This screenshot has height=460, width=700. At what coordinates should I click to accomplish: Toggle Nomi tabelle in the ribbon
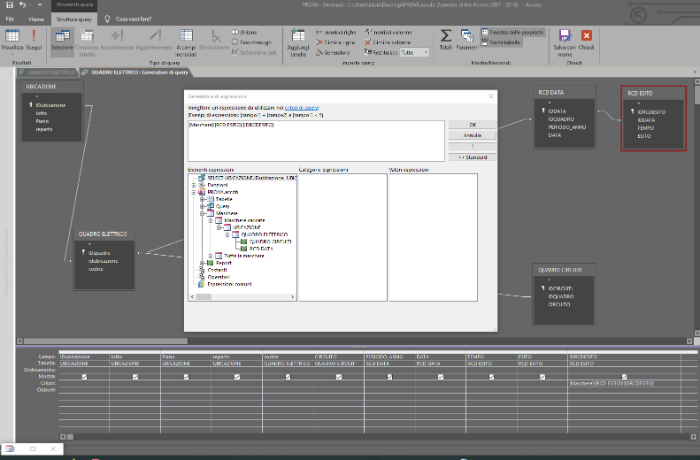point(501,42)
